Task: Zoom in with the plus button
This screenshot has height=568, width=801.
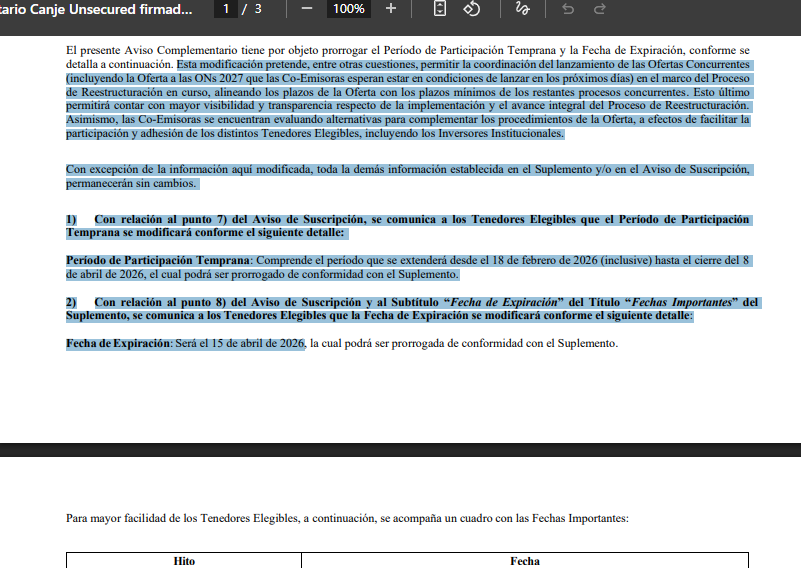Action: pos(391,9)
